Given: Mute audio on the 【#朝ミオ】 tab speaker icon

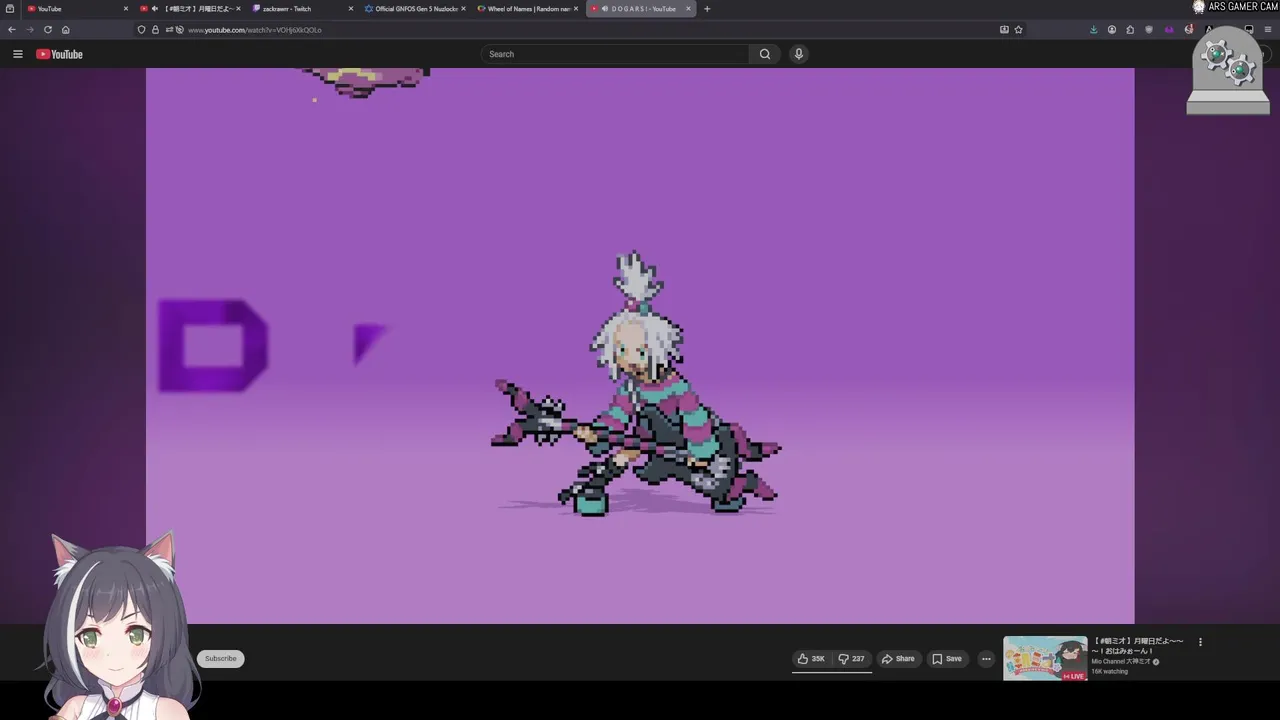Looking at the screenshot, I should [x=155, y=9].
